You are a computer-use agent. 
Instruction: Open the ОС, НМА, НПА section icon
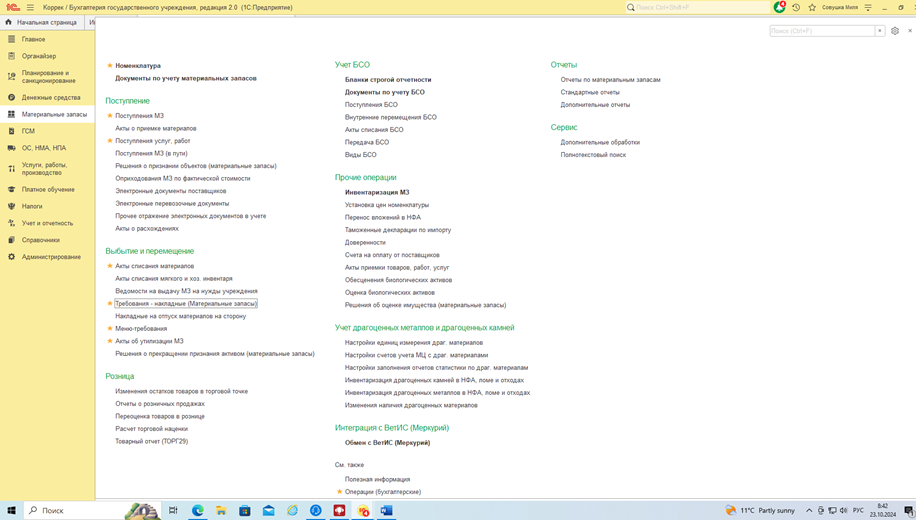pyautogui.click(x=11, y=148)
